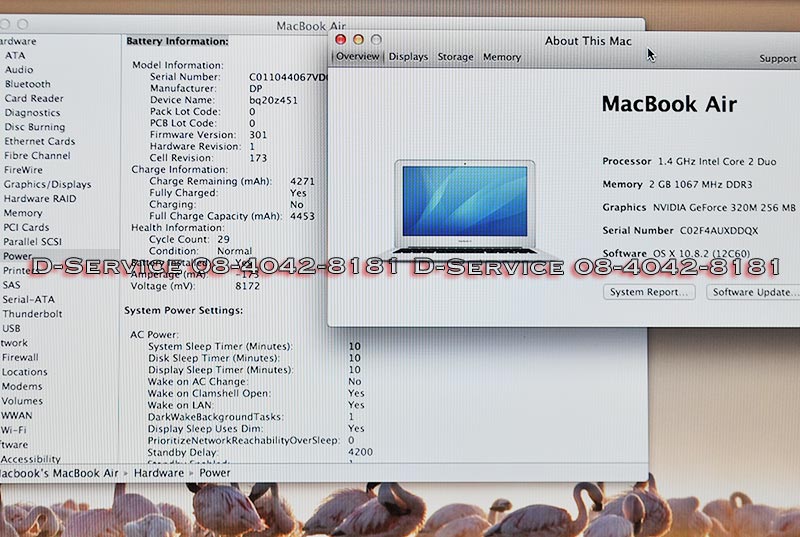Open the Memory tab in About This Mac
The width and height of the screenshot is (800, 537).
tap(502, 57)
